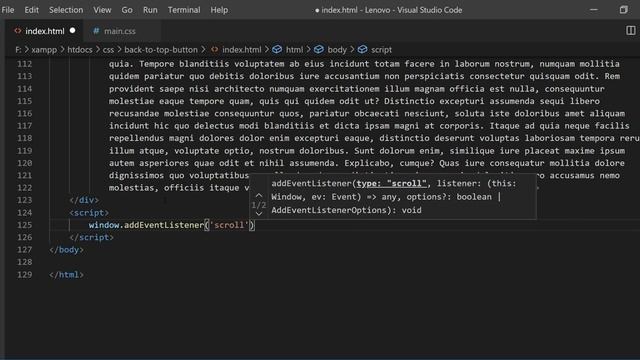
Task: Minimize the Visual Studio Code window
Action: click(x=594, y=10)
